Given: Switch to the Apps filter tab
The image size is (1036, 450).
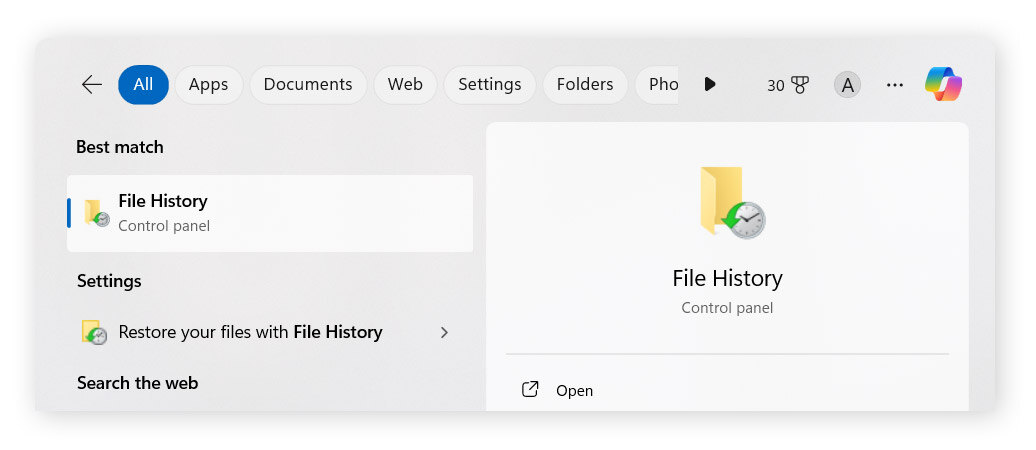Looking at the screenshot, I should click(x=209, y=85).
